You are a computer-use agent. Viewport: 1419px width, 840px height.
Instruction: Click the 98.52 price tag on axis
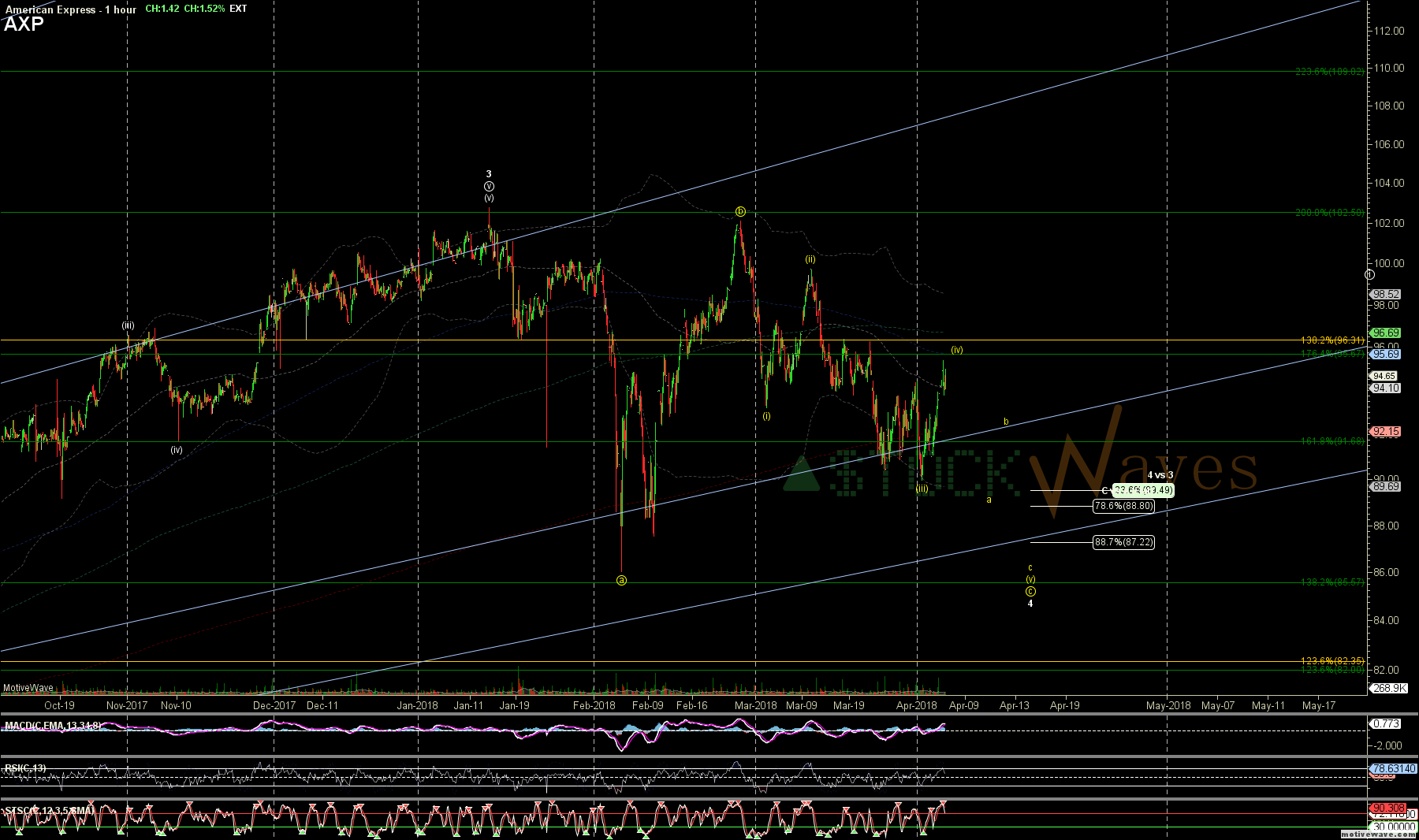point(1386,295)
